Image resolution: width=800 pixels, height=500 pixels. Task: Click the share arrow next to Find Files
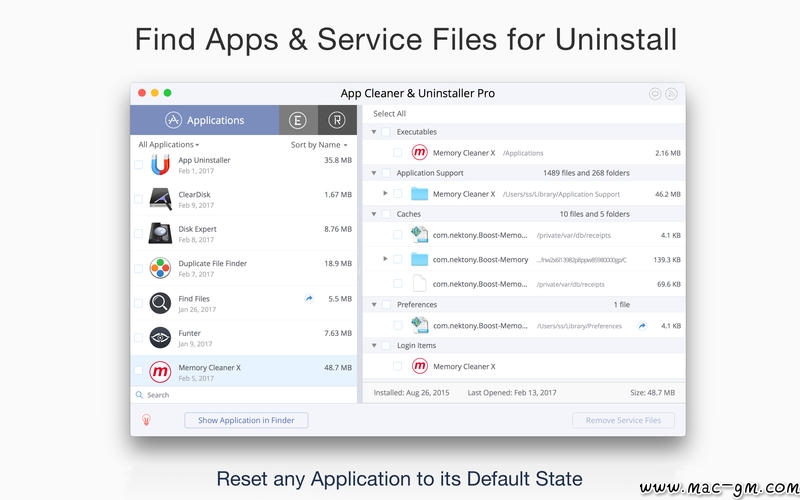point(309,298)
